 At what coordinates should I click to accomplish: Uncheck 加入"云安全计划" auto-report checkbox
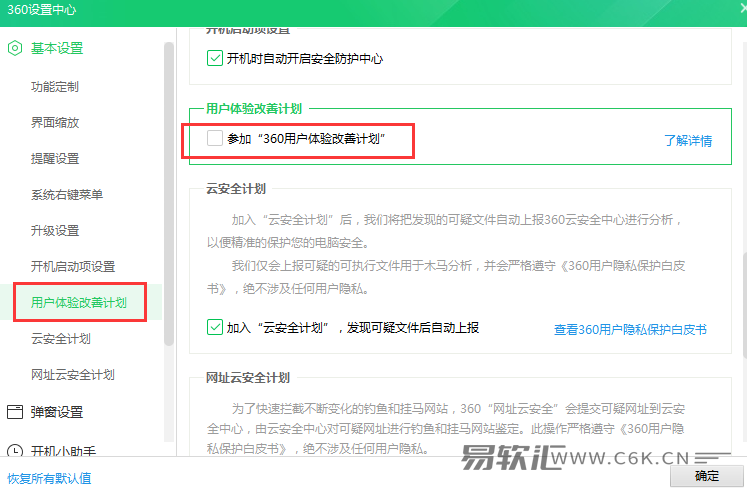[215, 327]
